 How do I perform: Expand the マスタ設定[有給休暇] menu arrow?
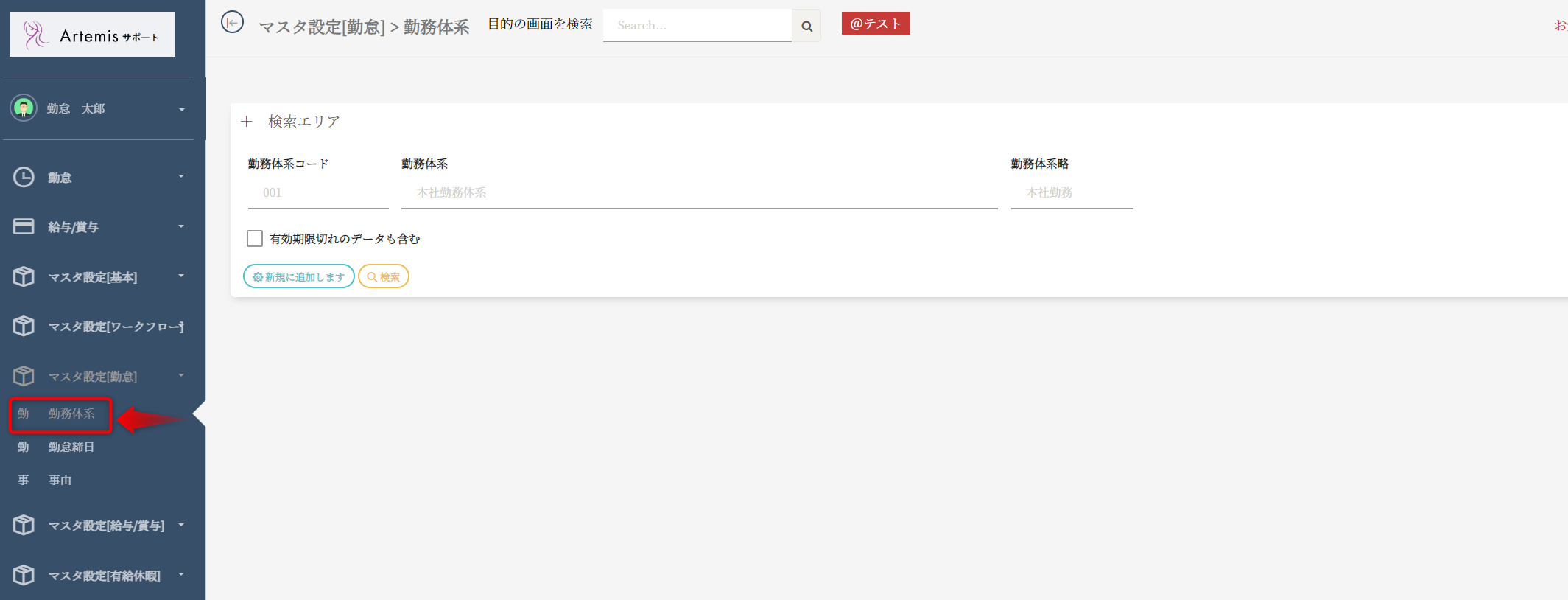pos(181,574)
